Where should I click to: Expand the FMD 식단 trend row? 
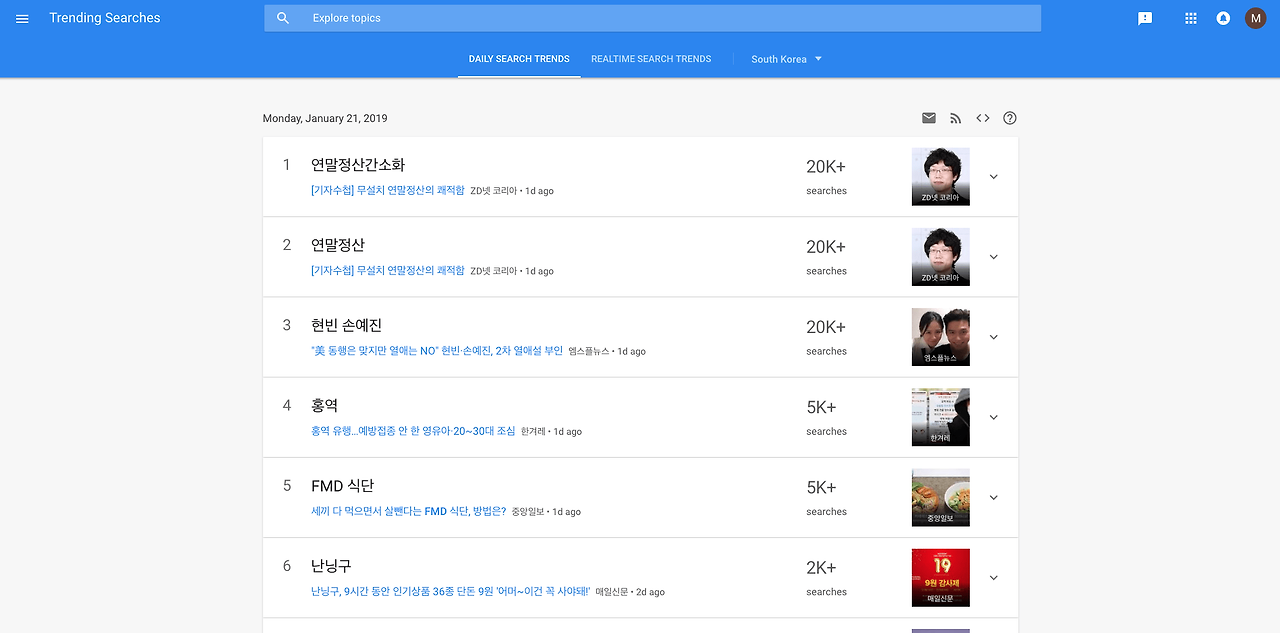(993, 497)
